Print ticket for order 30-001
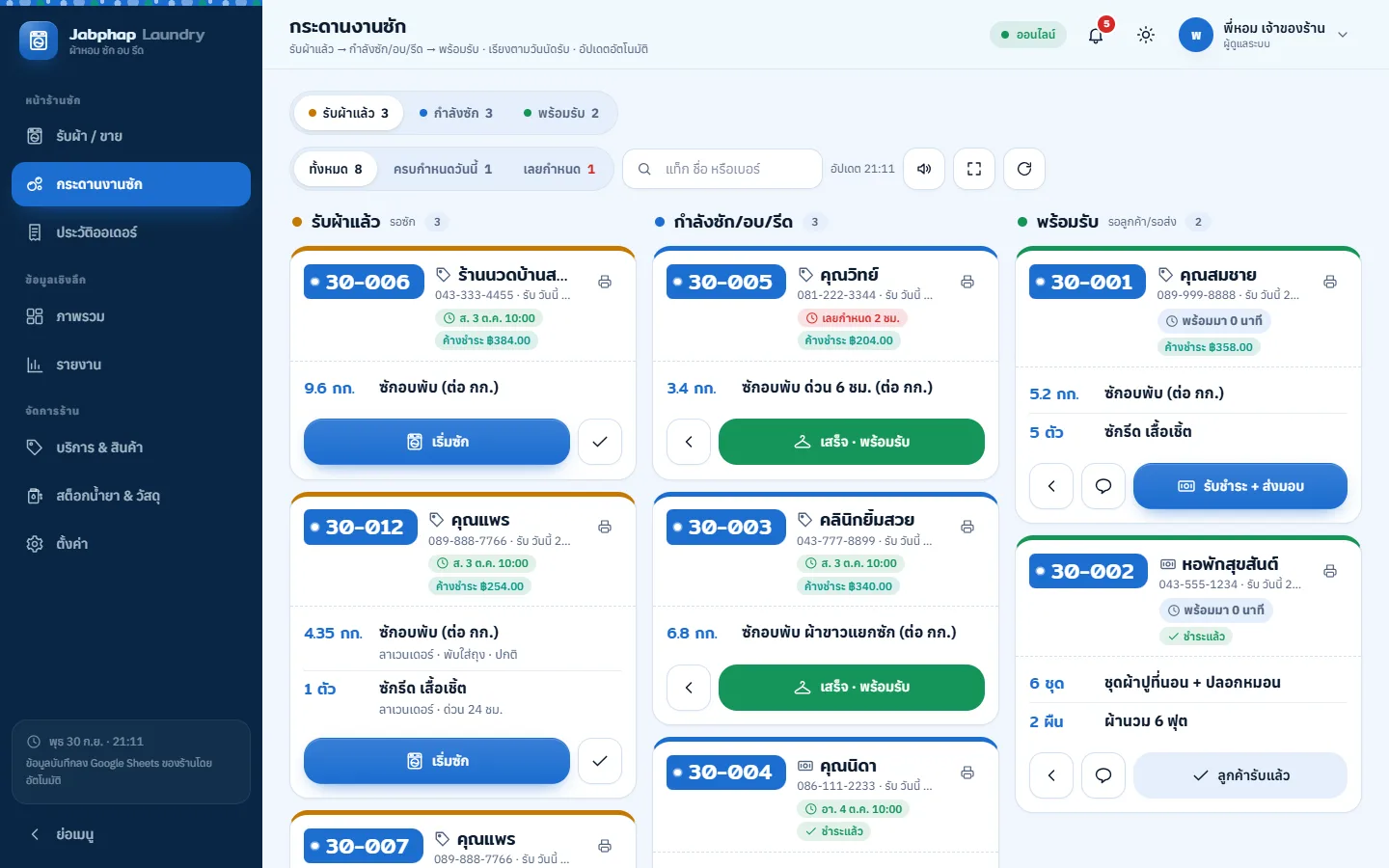The width and height of the screenshot is (1389, 868). click(1330, 282)
